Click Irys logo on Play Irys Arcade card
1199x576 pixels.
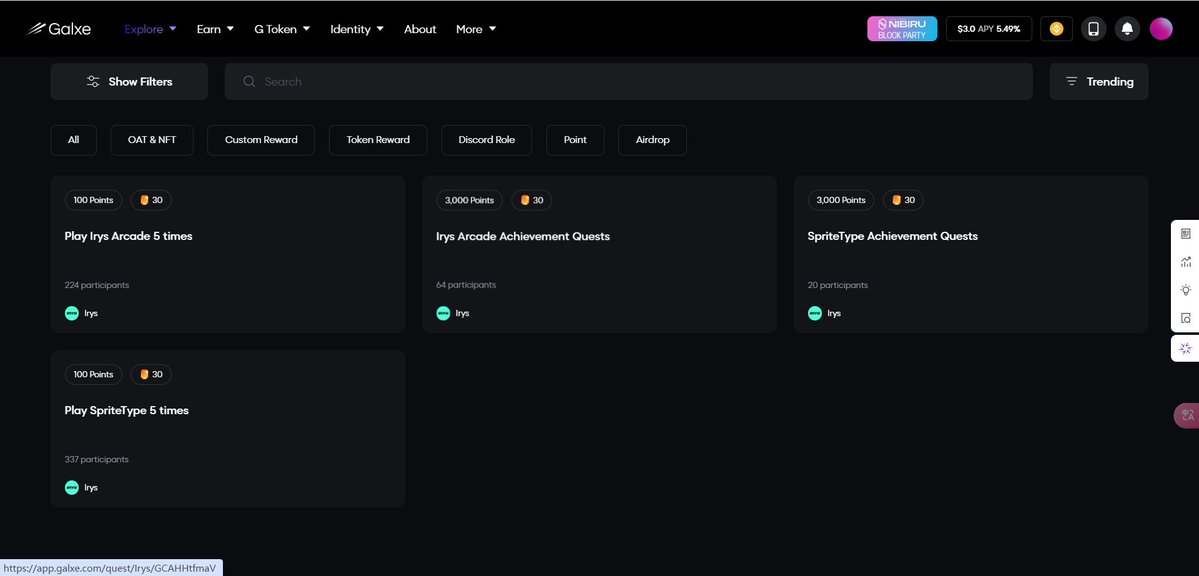[72, 314]
